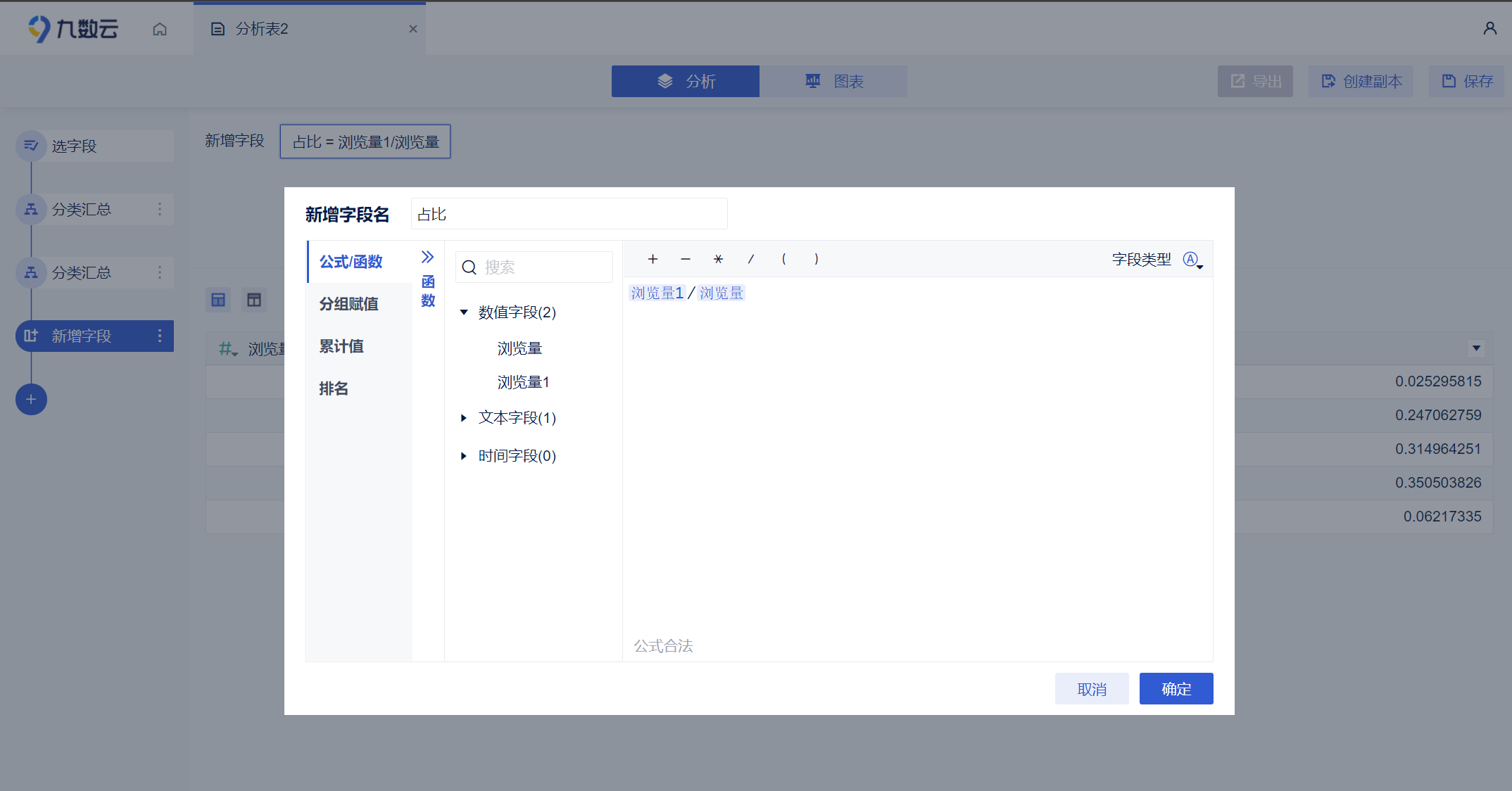Collapse the 数值字段(2) group
The width and height of the screenshot is (1512, 791).
click(464, 312)
